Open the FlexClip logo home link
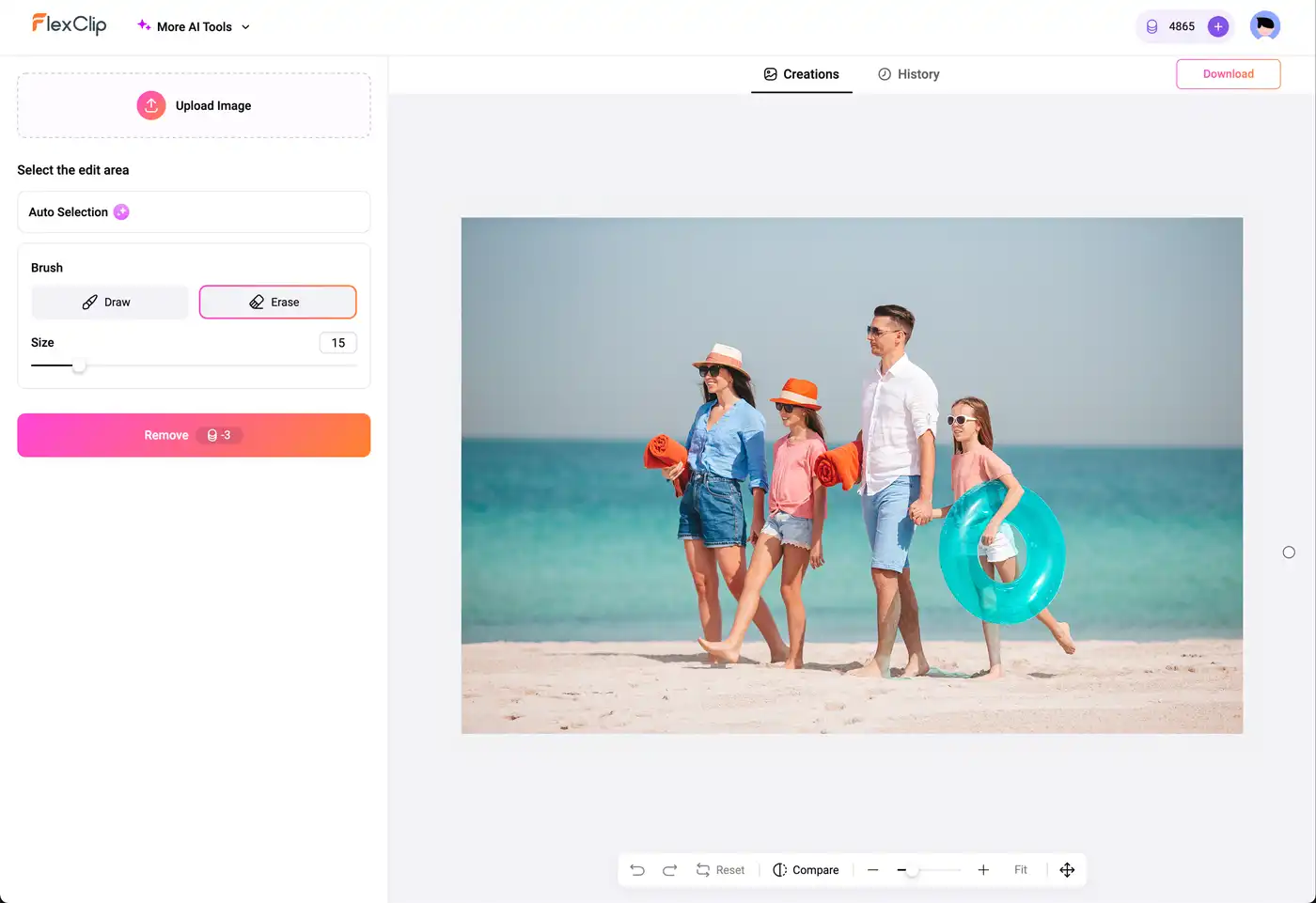 (x=69, y=24)
